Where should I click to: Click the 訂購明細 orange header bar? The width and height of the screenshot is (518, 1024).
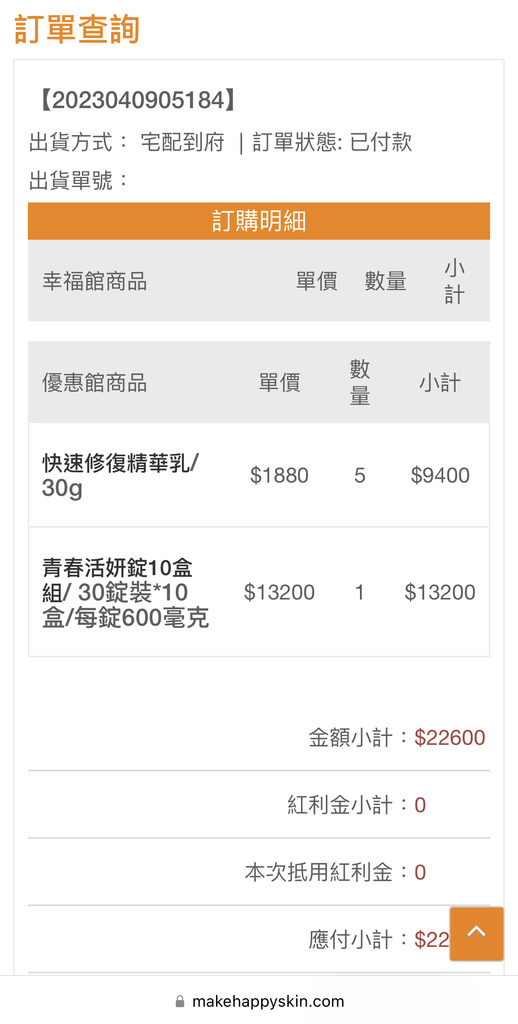[259, 221]
